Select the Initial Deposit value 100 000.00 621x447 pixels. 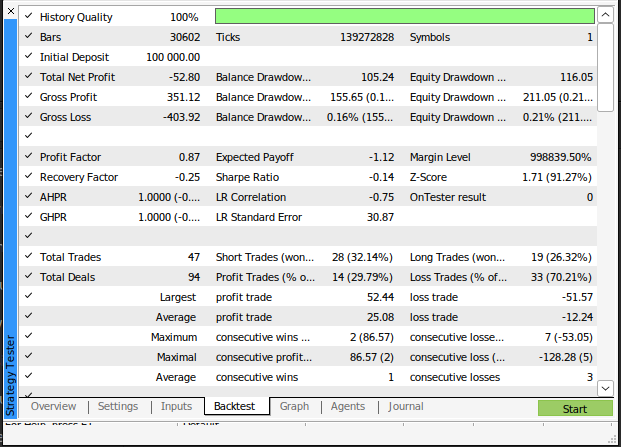[x=173, y=57]
